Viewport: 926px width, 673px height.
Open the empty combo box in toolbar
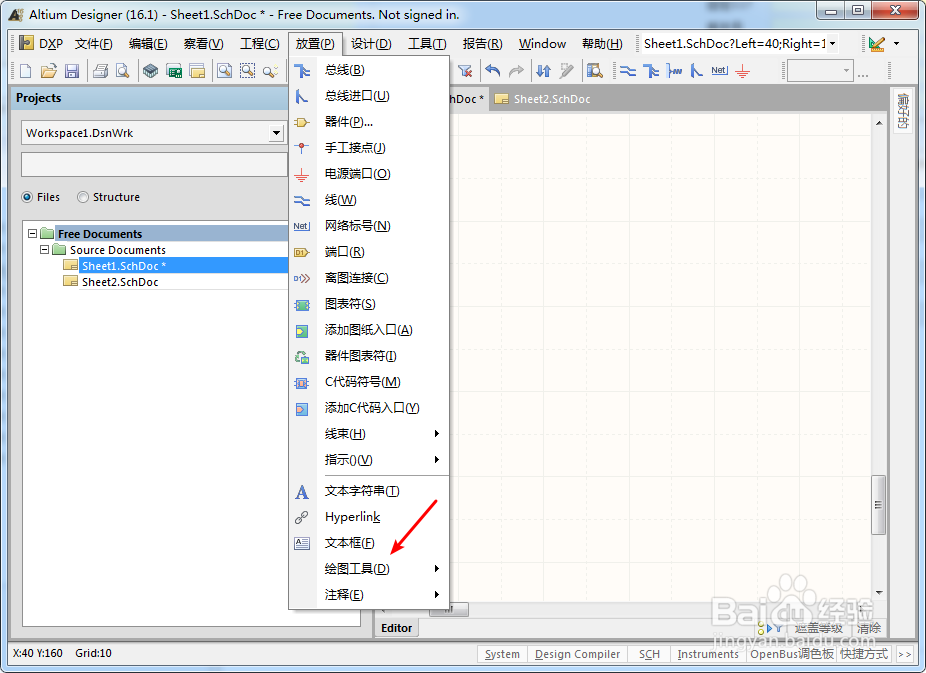coord(820,71)
